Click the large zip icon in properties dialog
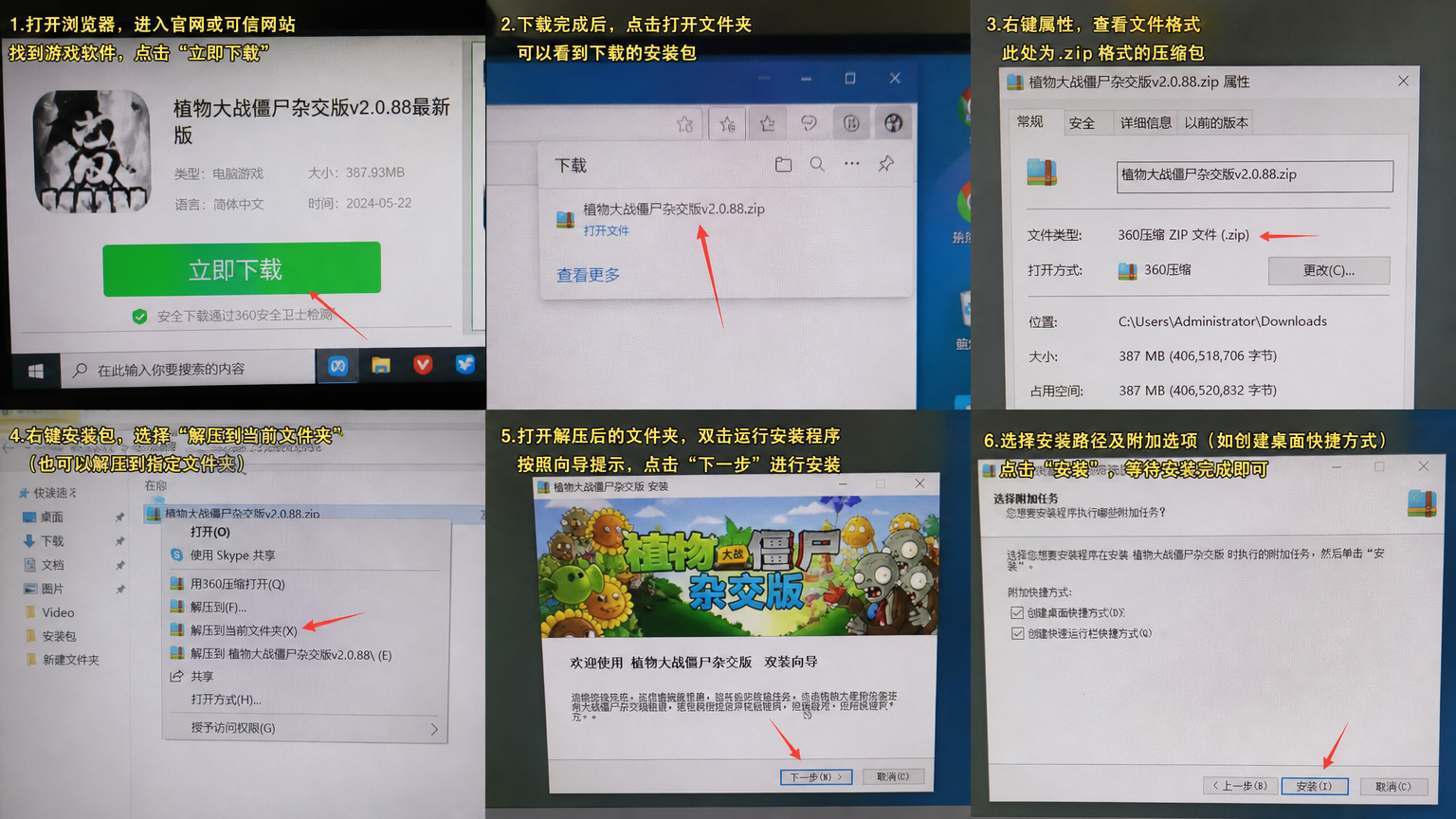This screenshot has height=819, width=1456. tap(1042, 173)
